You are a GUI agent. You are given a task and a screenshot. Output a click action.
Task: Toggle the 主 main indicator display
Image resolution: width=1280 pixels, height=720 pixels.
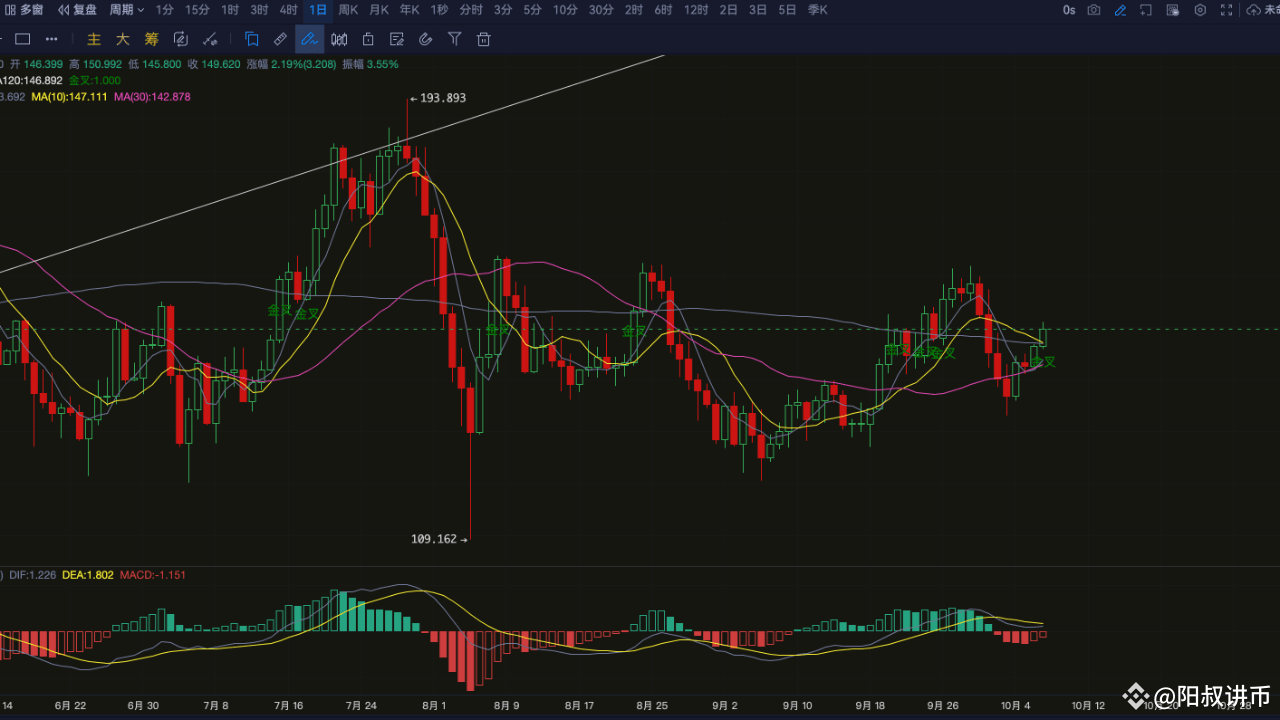point(93,39)
